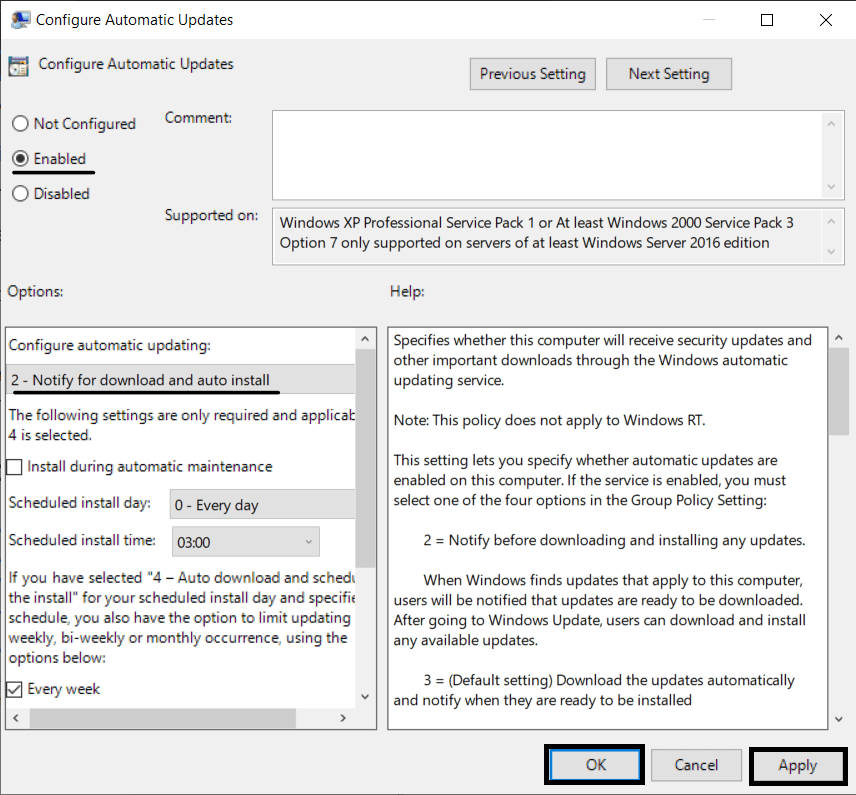This screenshot has height=795, width=856.
Task: Click the 'Comment:' label
Action: pos(198,118)
